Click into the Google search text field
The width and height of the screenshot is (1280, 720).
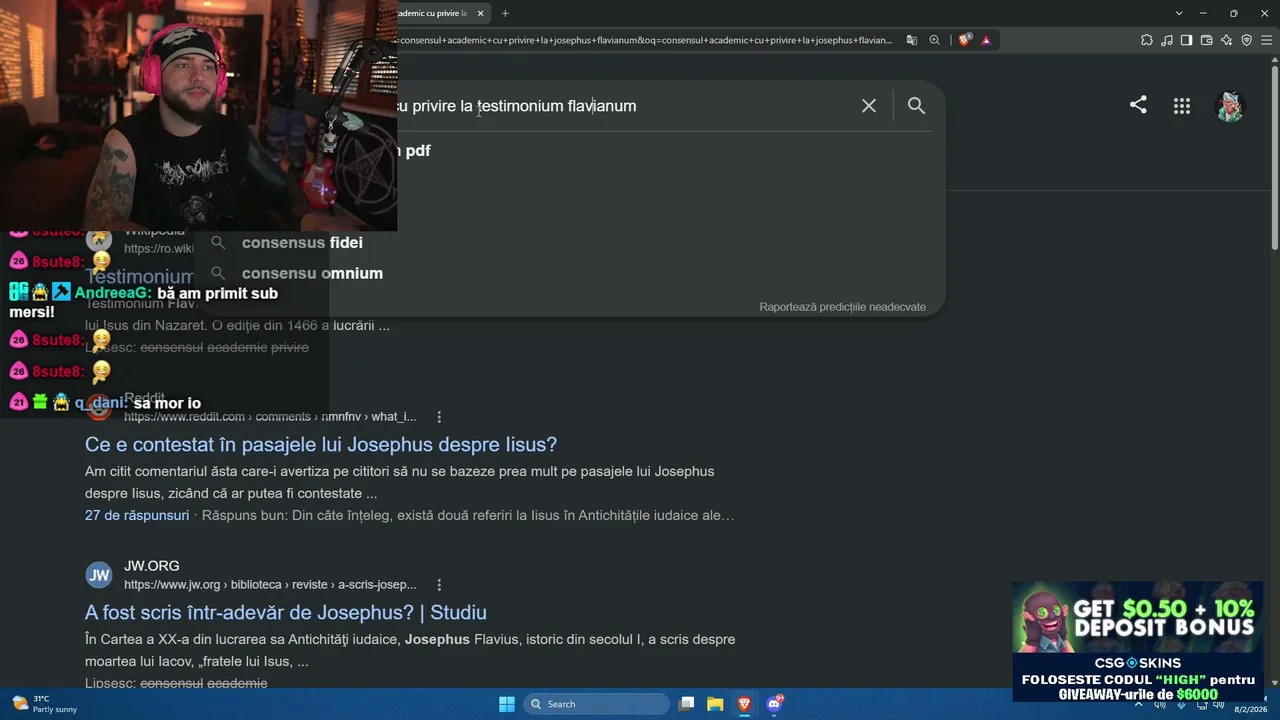[x=620, y=106]
